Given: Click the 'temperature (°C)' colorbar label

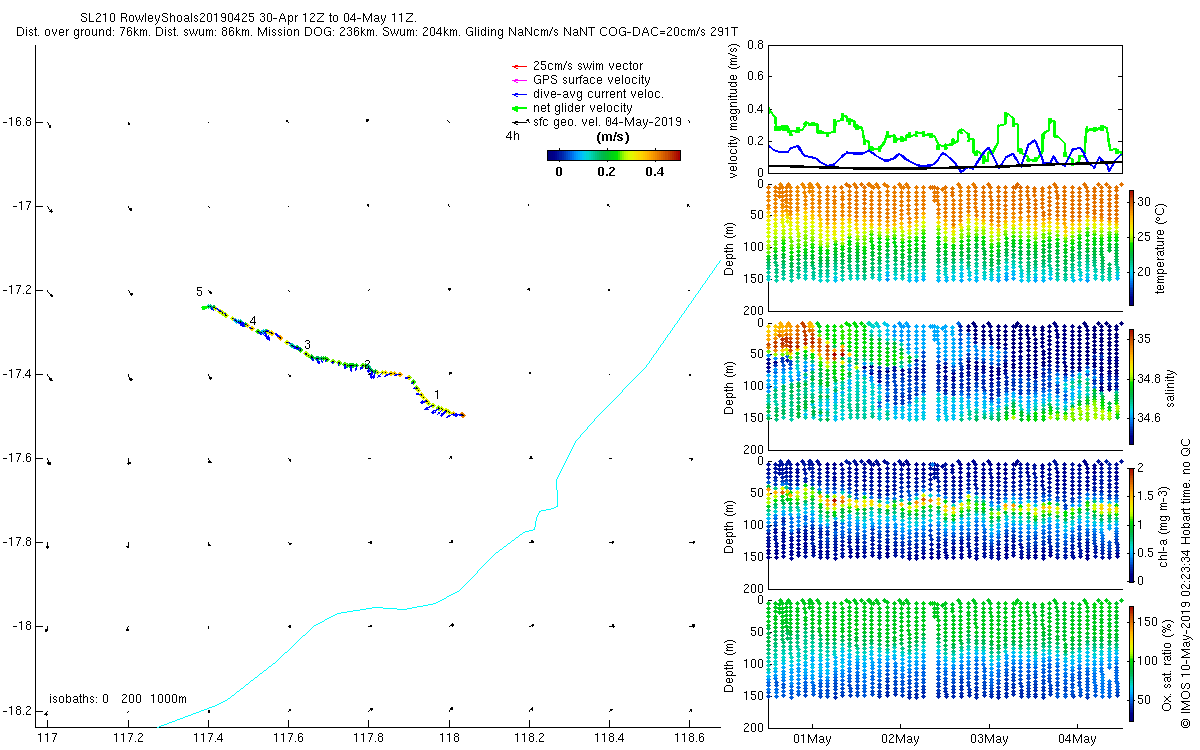Looking at the screenshot, I should (x=1163, y=249).
